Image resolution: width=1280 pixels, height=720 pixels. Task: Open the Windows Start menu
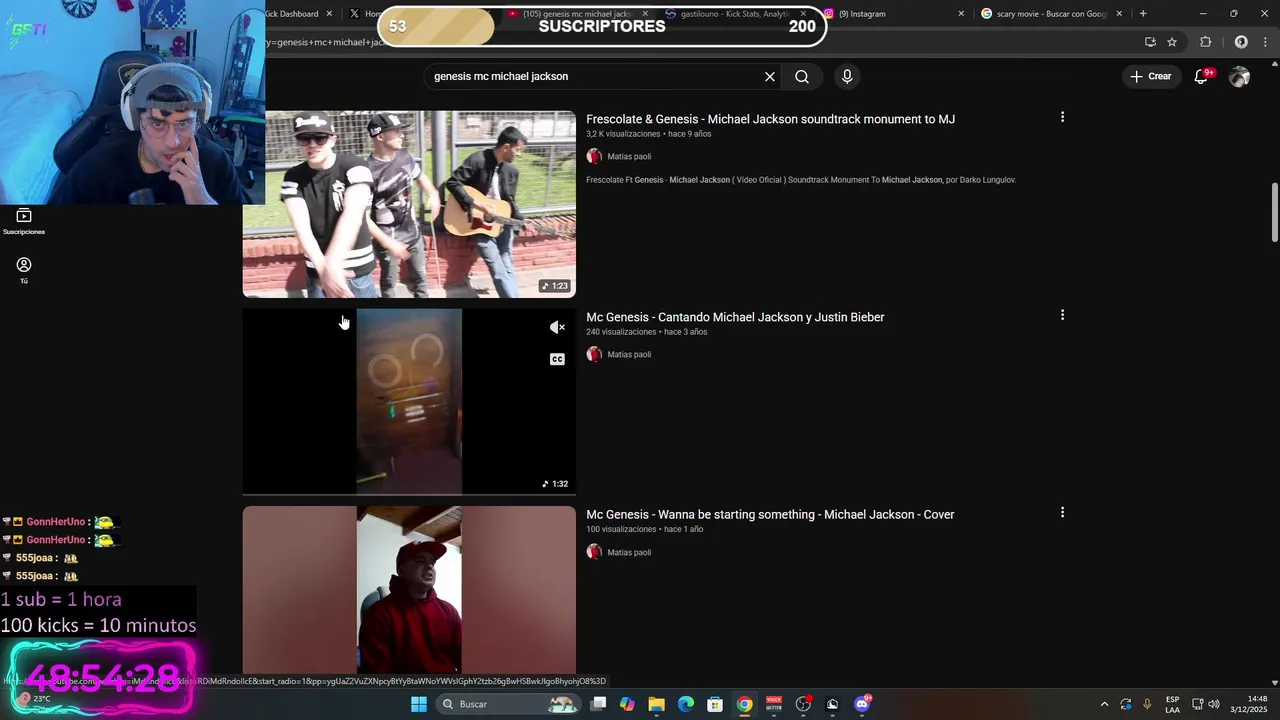click(x=419, y=704)
